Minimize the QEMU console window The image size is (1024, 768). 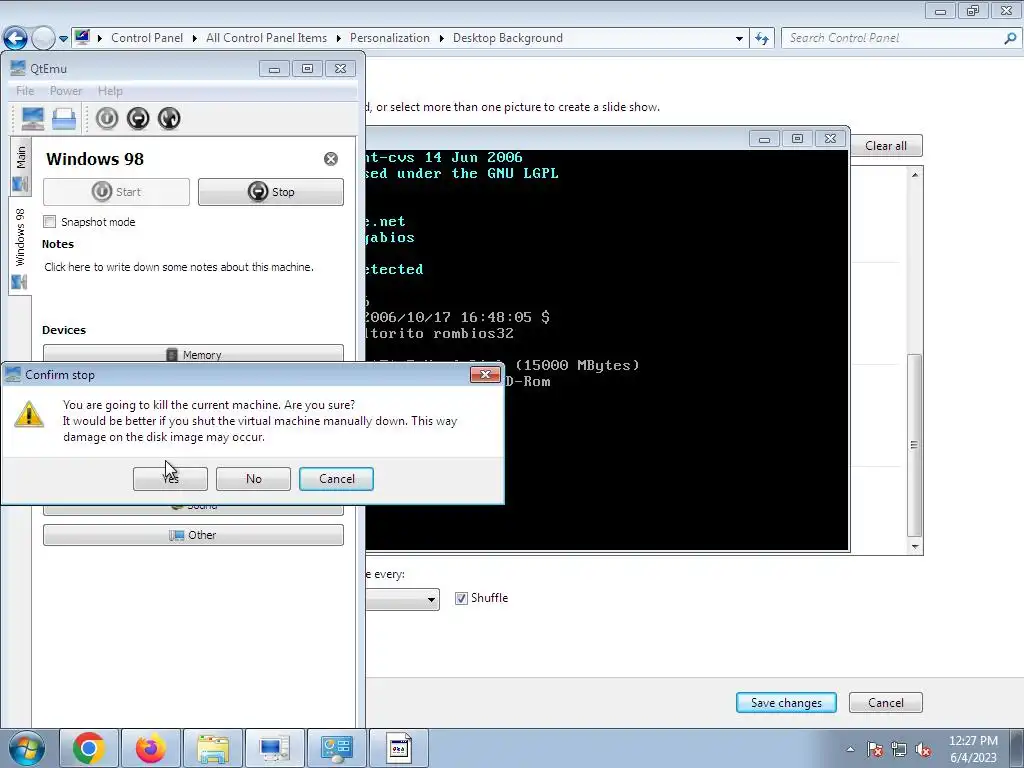coord(764,138)
